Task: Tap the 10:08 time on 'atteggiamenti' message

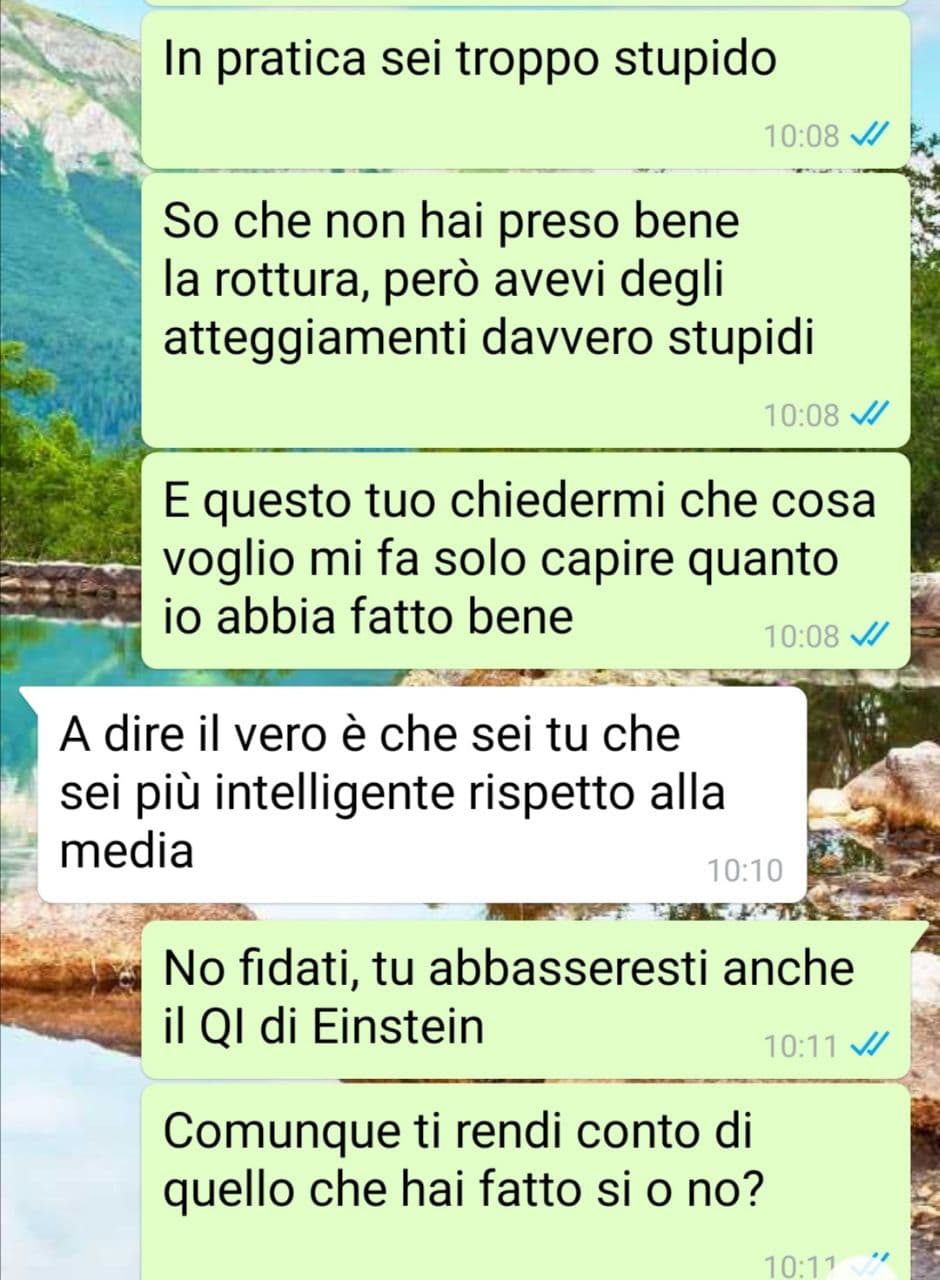Action: click(802, 415)
